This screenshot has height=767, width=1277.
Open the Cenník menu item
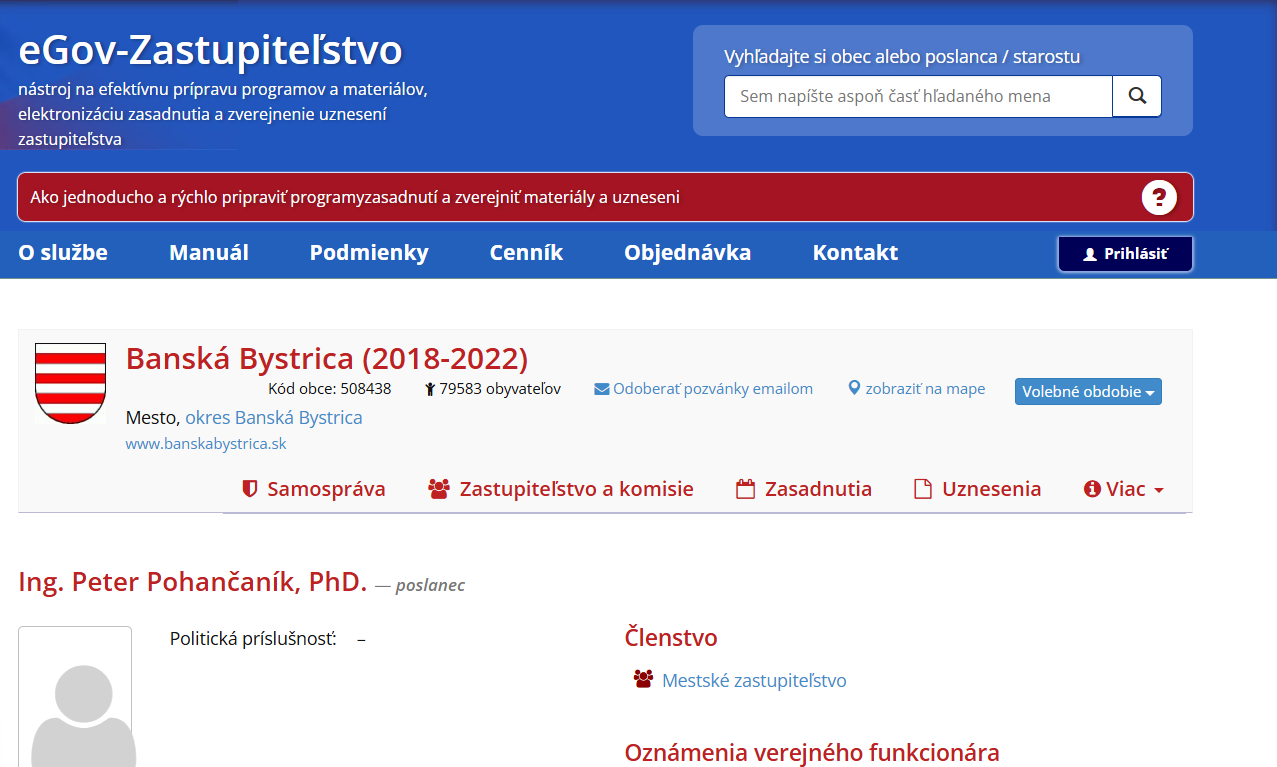[526, 253]
